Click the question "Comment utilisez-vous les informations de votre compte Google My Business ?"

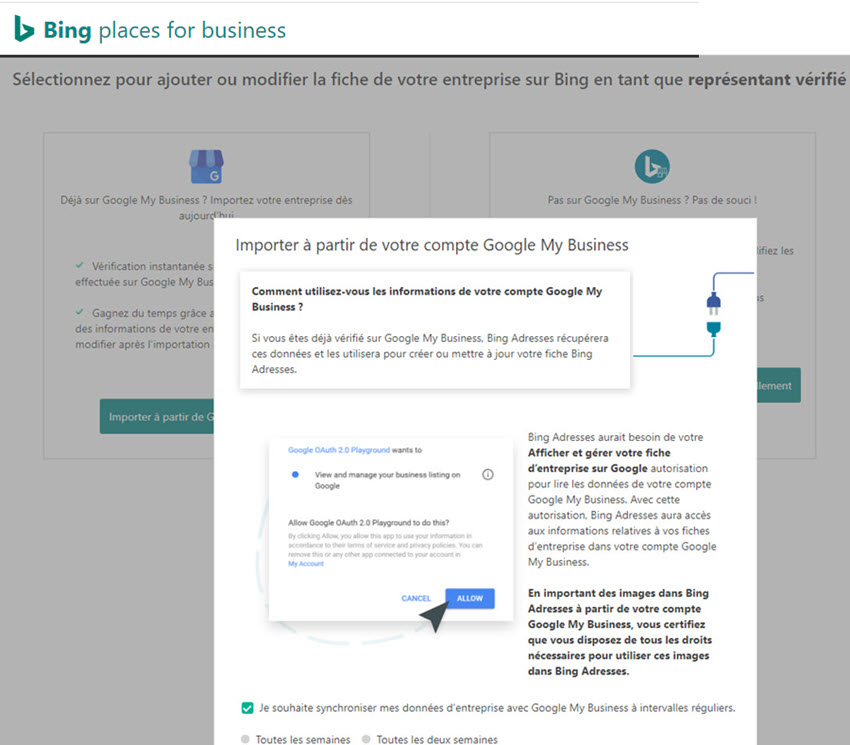427,299
